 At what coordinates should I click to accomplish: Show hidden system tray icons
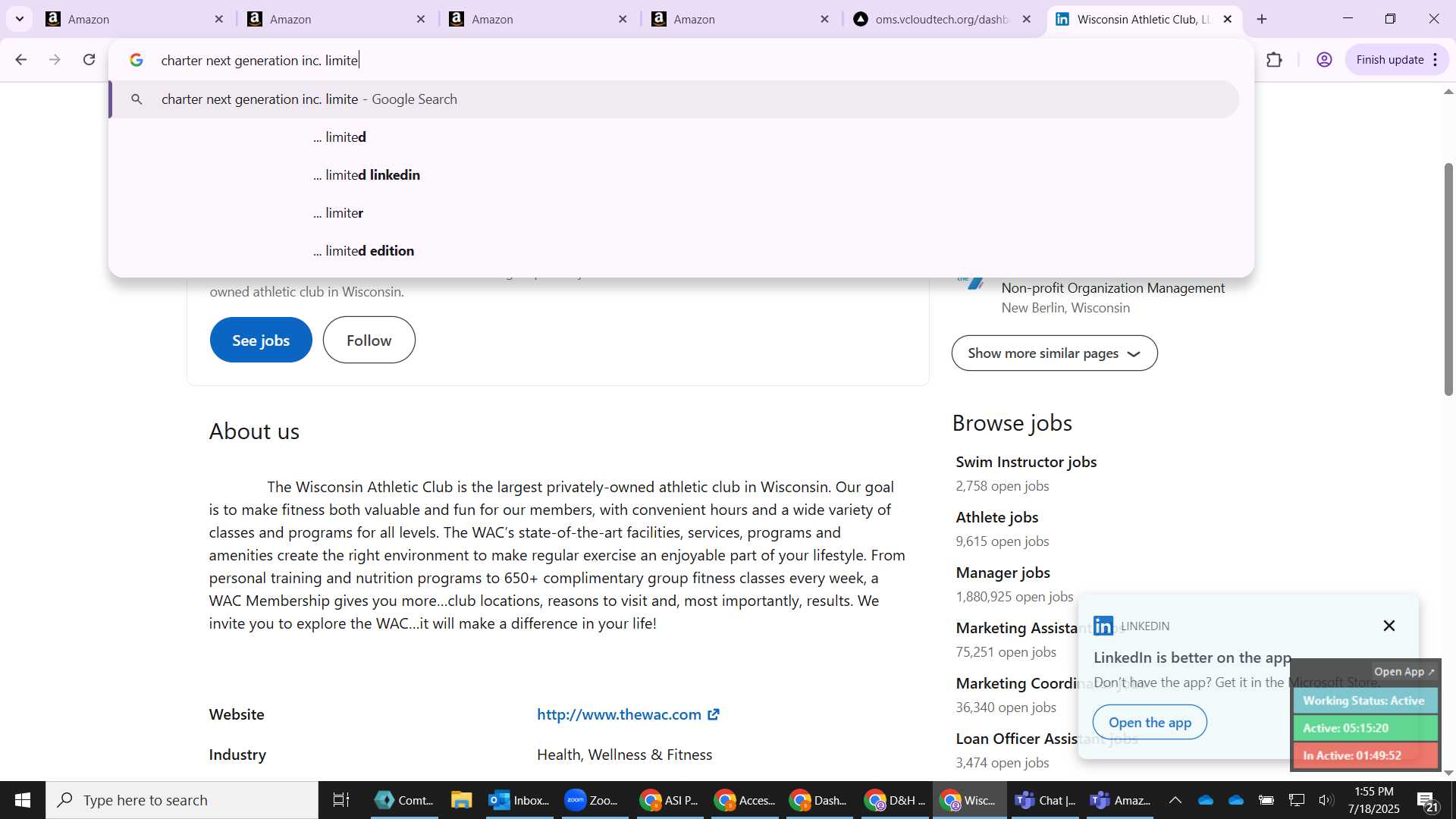click(1175, 800)
